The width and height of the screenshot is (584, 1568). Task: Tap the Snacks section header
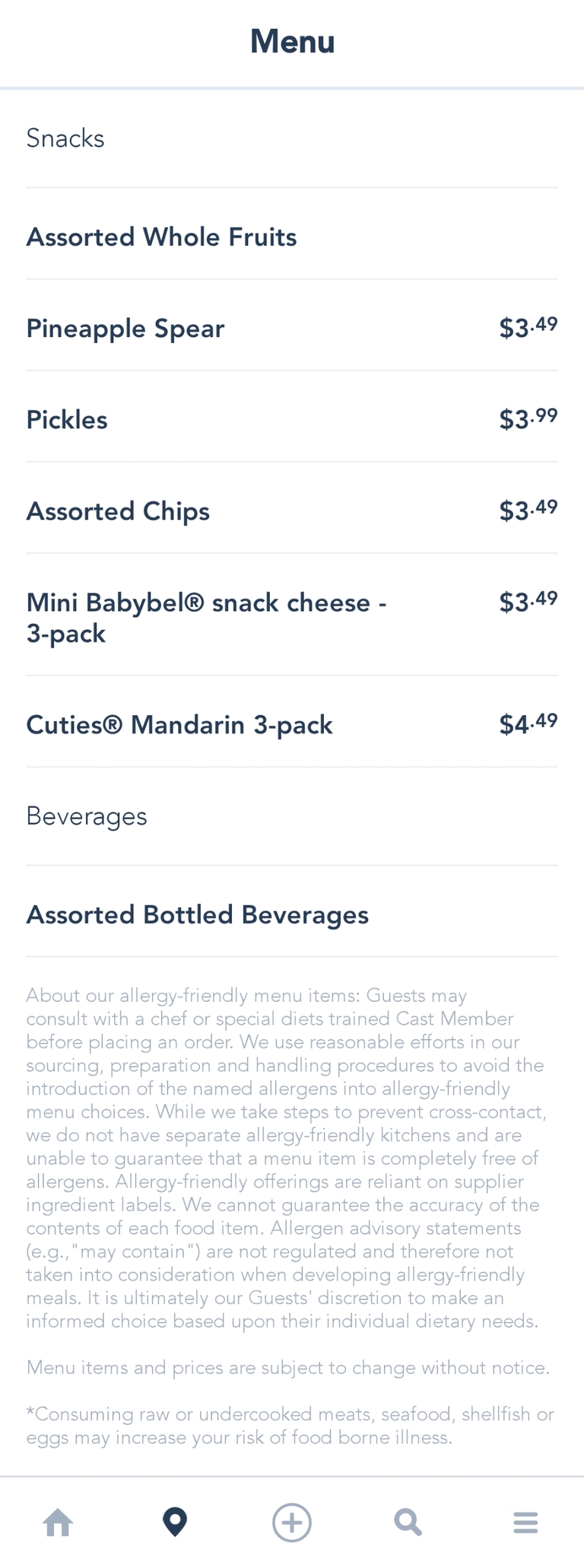[x=65, y=138]
